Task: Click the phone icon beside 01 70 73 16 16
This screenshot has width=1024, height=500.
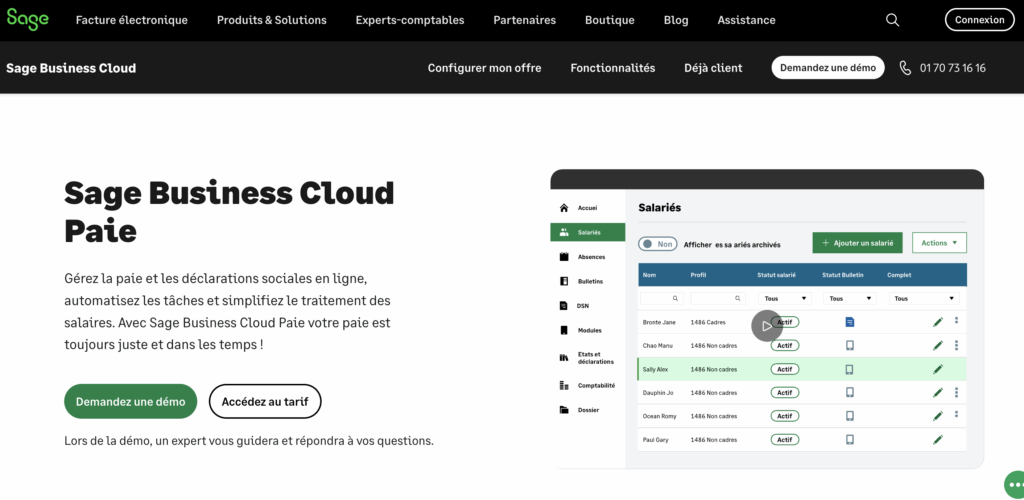Action: [x=905, y=68]
